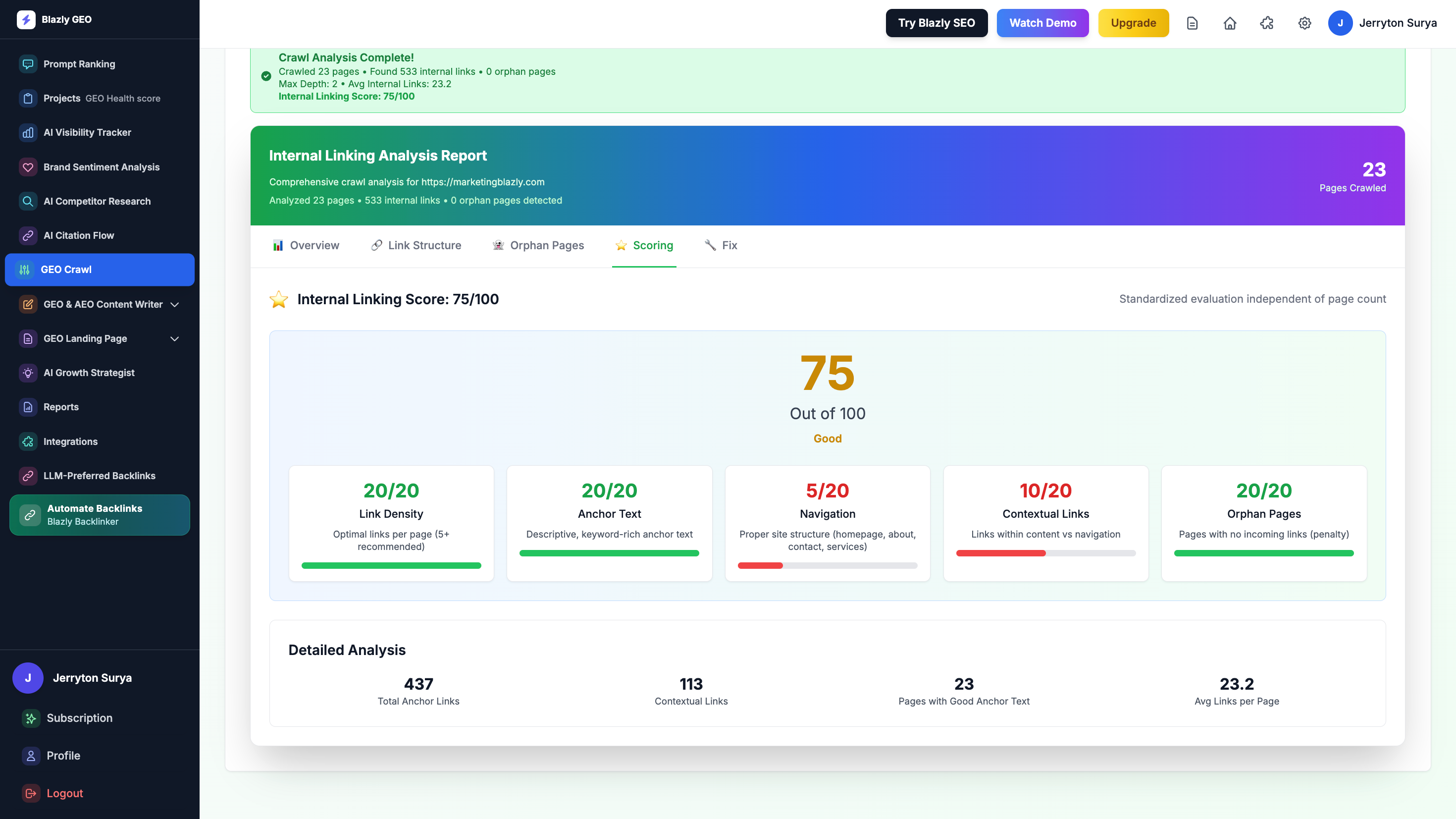Screen dimensions: 1456x819
Task: Expand the GEO & AEO Content Writer chevron
Action: click(175, 304)
